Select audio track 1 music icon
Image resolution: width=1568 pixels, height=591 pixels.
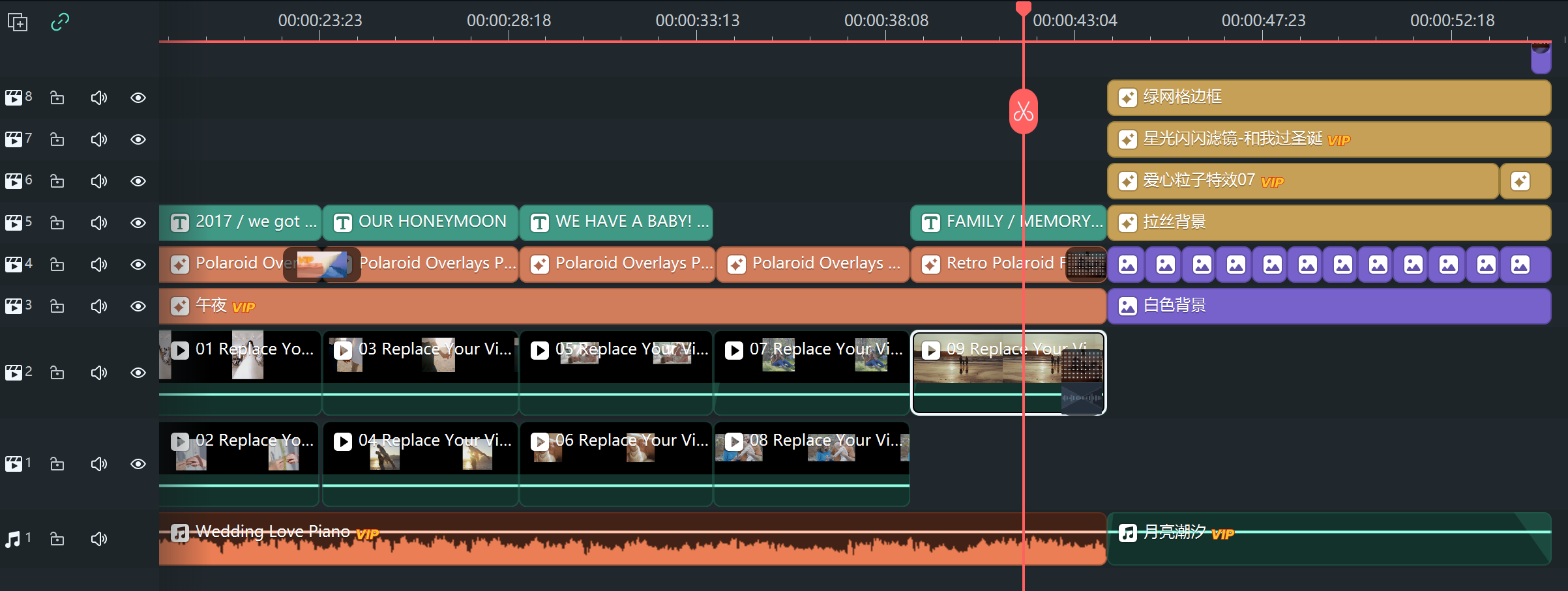pyautogui.click(x=13, y=539)
